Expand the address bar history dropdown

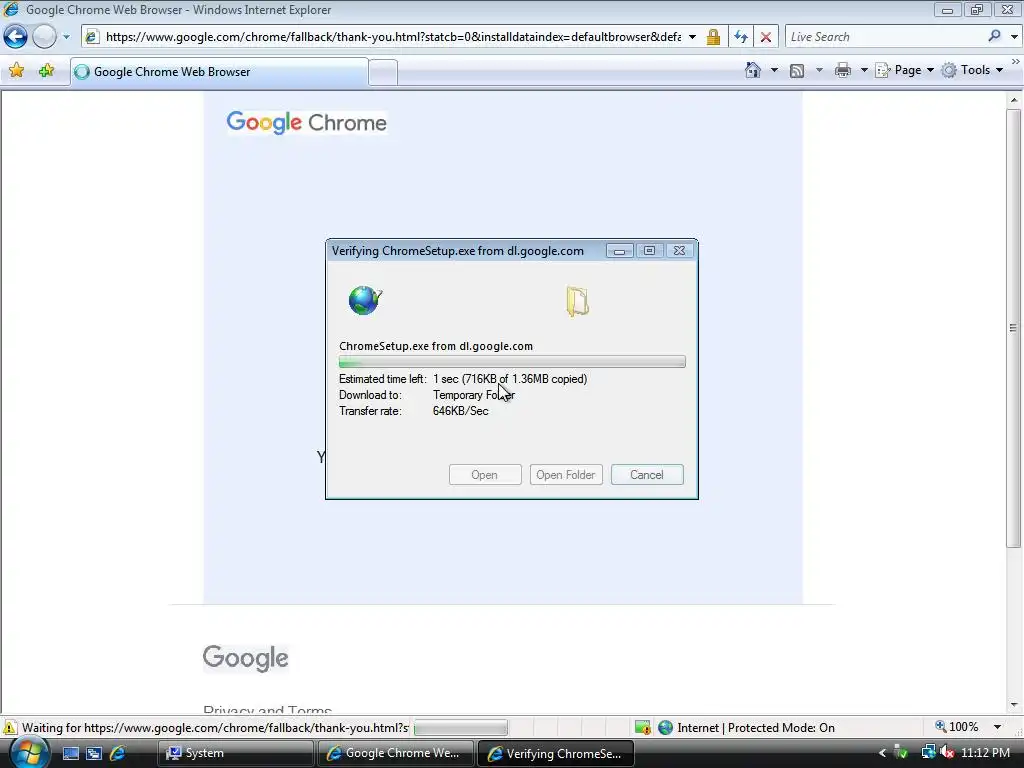(692, 37)
